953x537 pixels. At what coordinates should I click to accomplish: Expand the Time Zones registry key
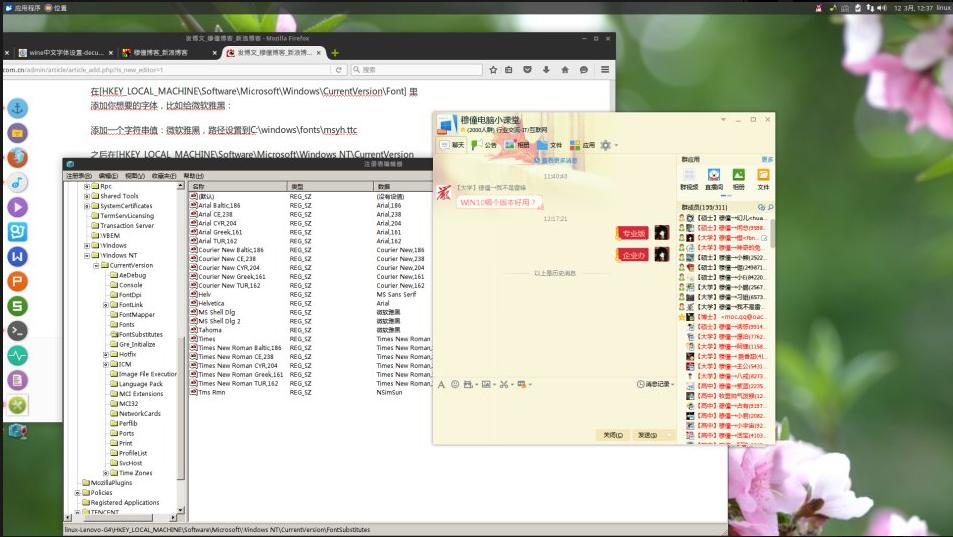click(x=106, y=473)
